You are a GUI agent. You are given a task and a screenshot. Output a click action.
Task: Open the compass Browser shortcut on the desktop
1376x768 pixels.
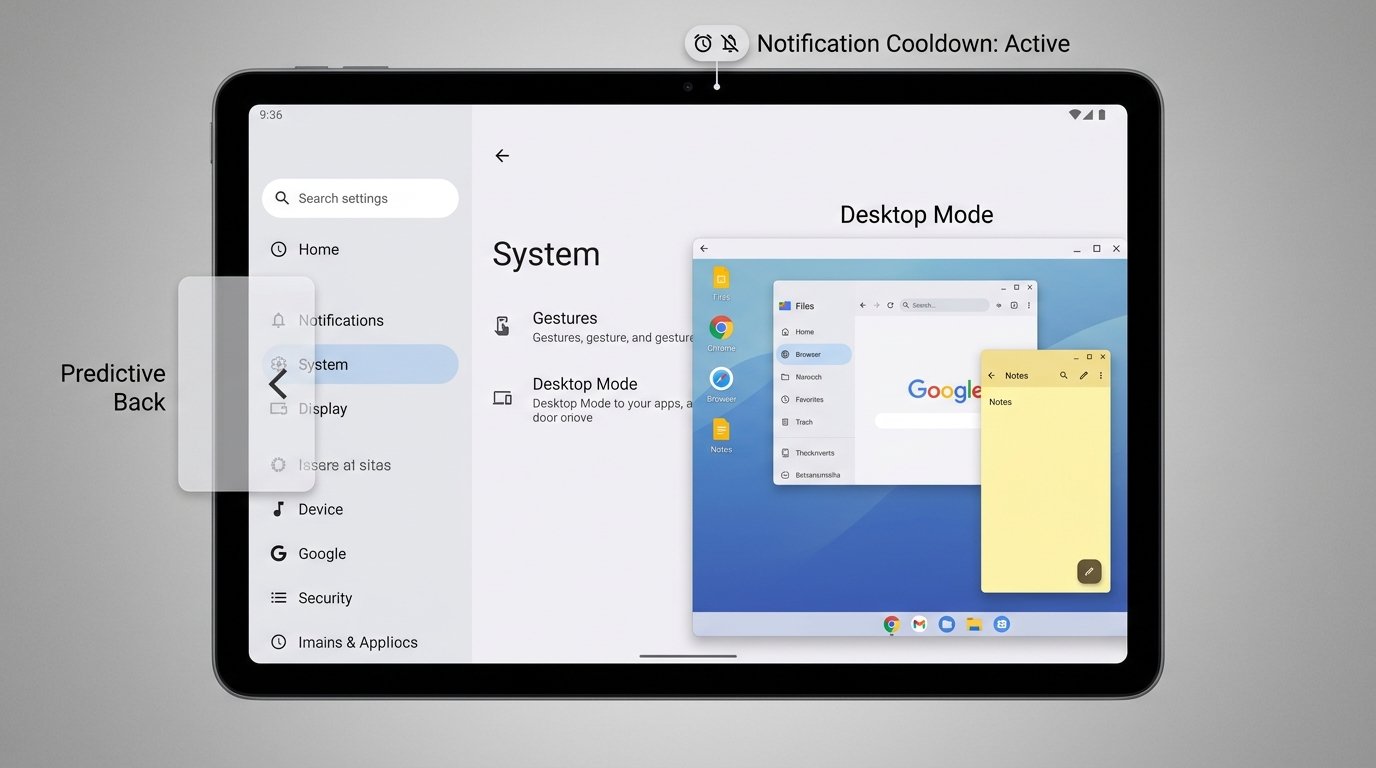click(x=721, y=379)
